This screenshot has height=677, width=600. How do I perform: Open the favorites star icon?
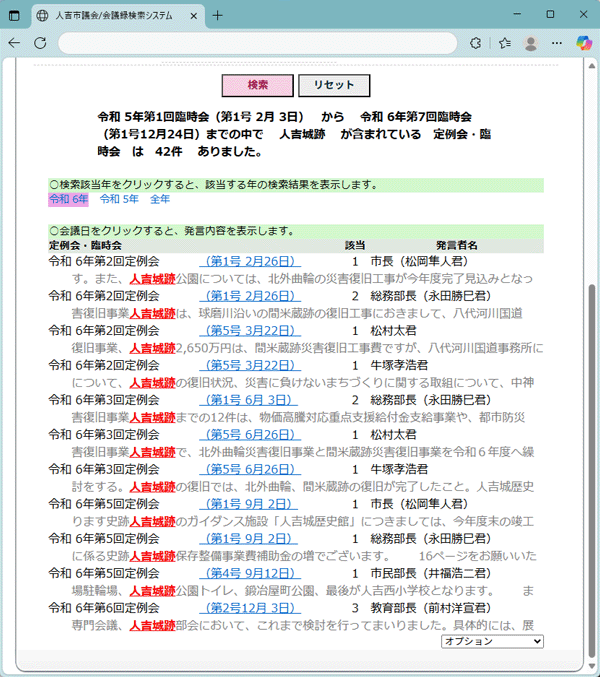504,43
